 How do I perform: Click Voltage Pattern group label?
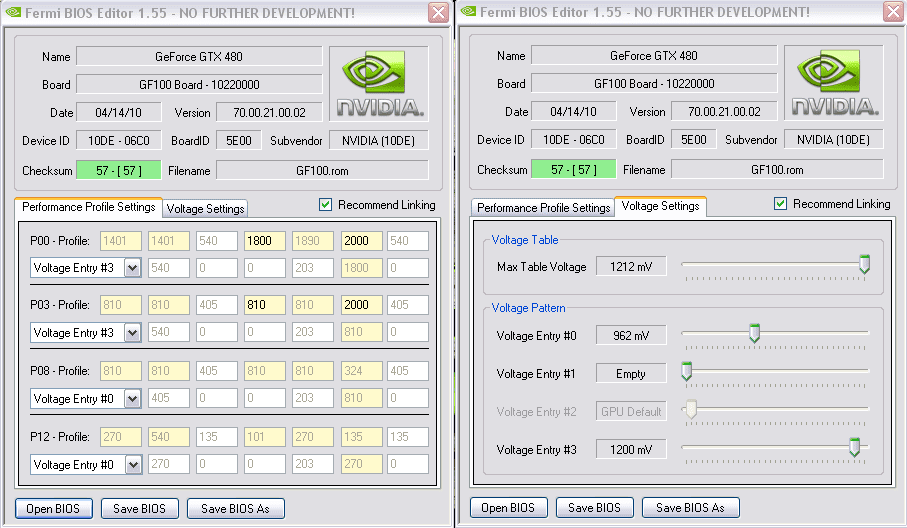[x=528, y=308]
